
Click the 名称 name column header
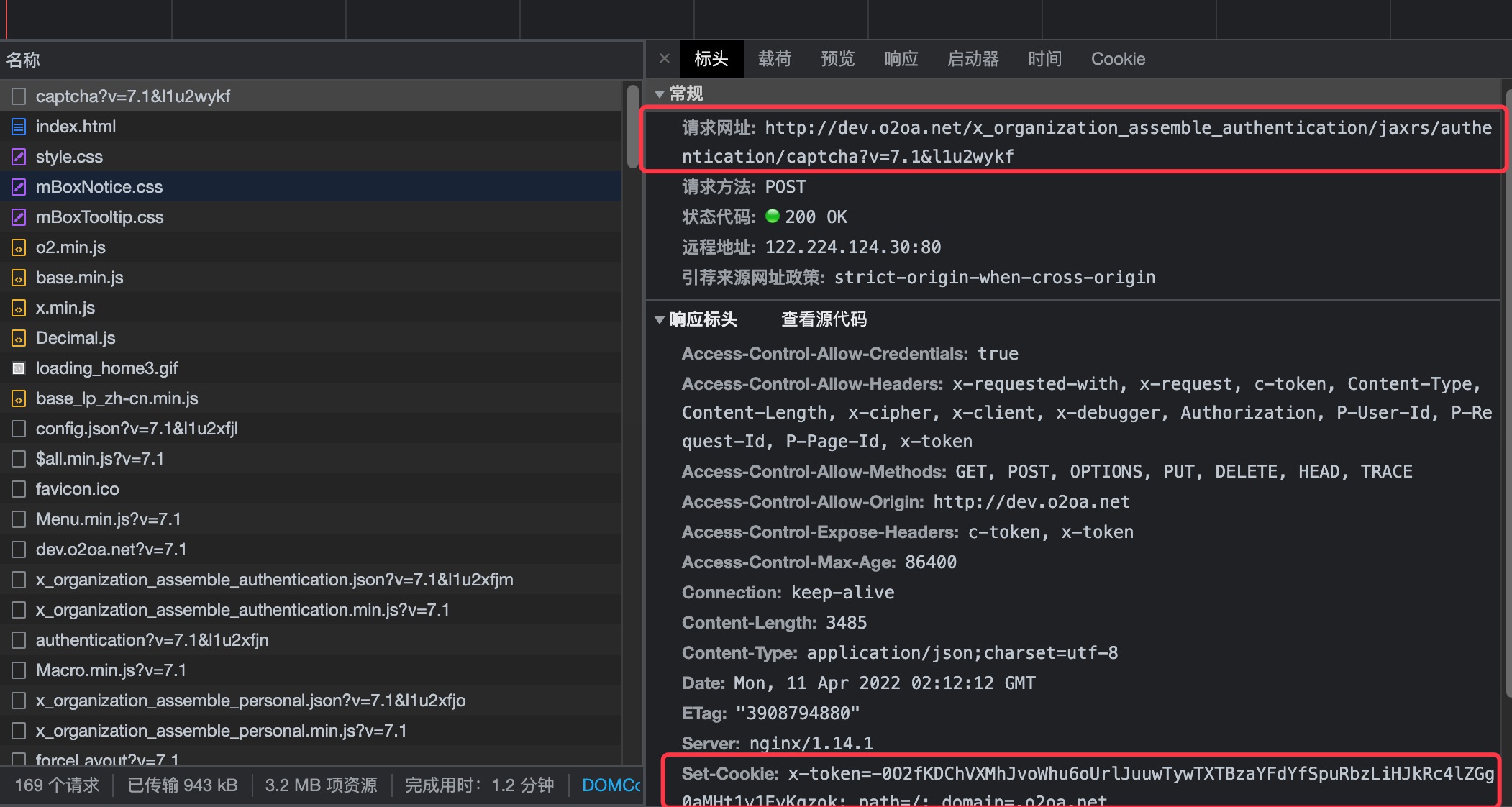coord(23,60)
